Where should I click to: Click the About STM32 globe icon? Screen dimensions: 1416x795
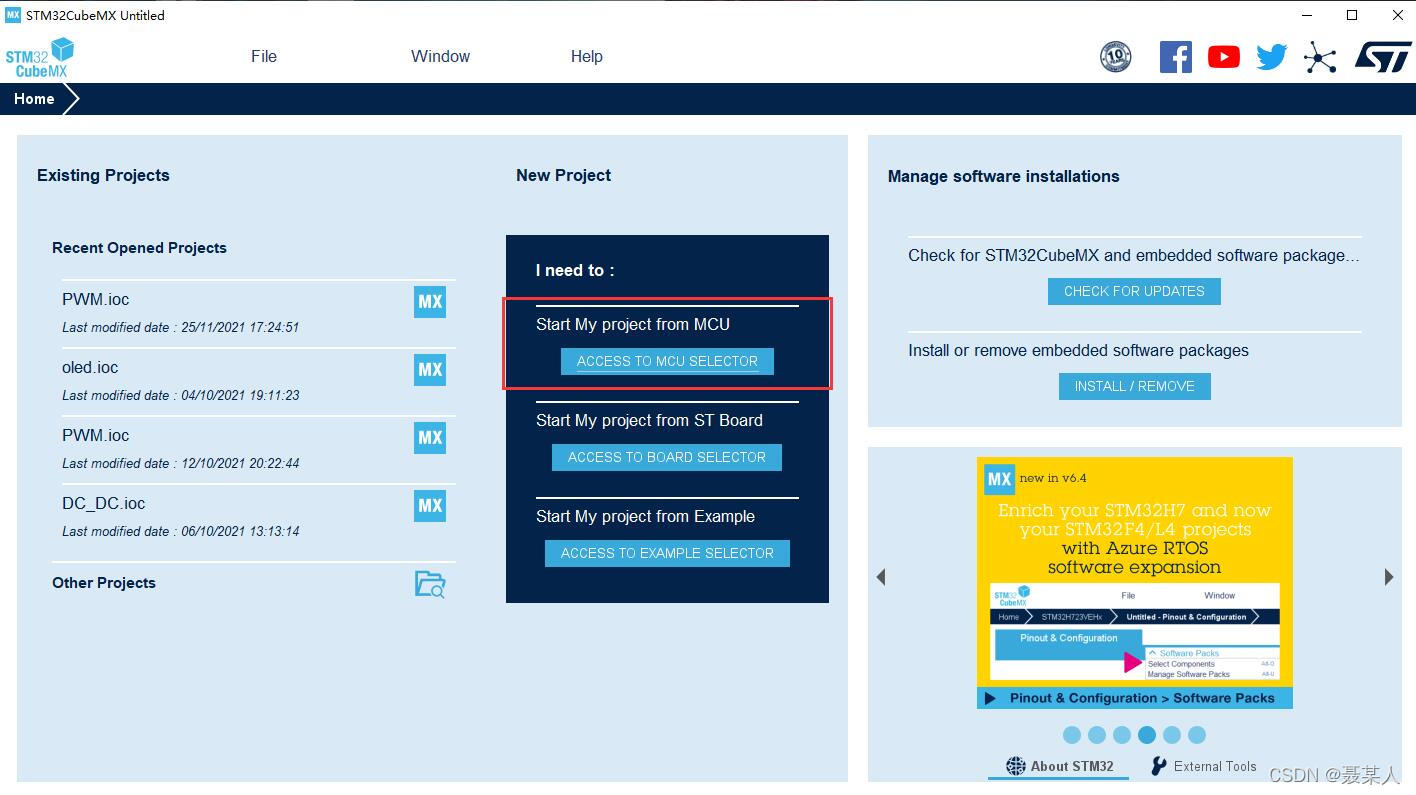(1016, 766)
